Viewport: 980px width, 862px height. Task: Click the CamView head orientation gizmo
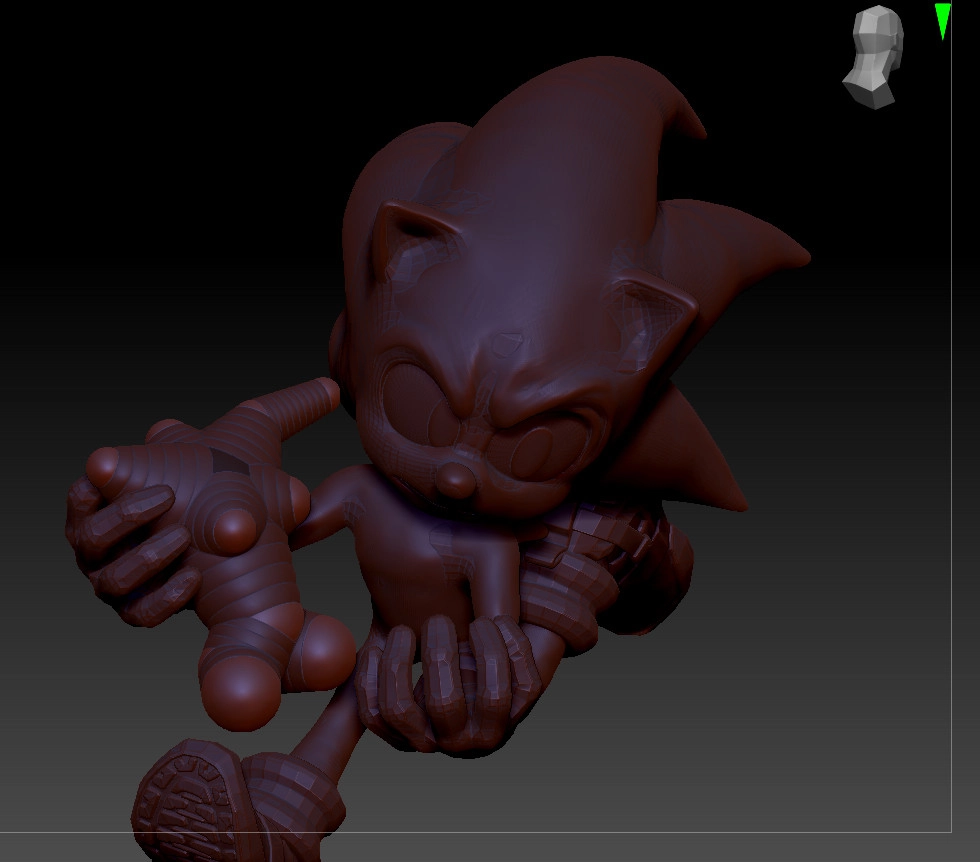tap(874, 56)
